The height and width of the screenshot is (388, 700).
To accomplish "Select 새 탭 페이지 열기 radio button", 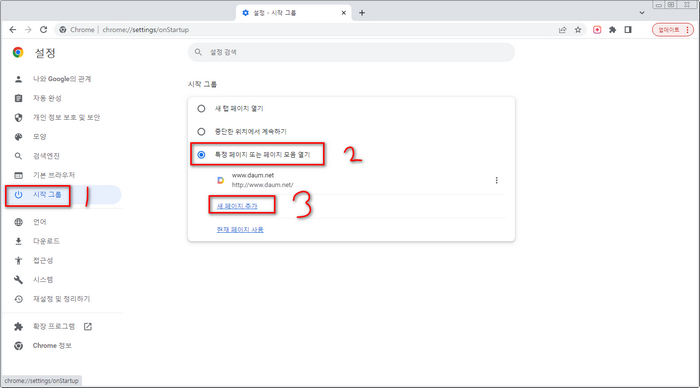I will (x=201, y=108).
